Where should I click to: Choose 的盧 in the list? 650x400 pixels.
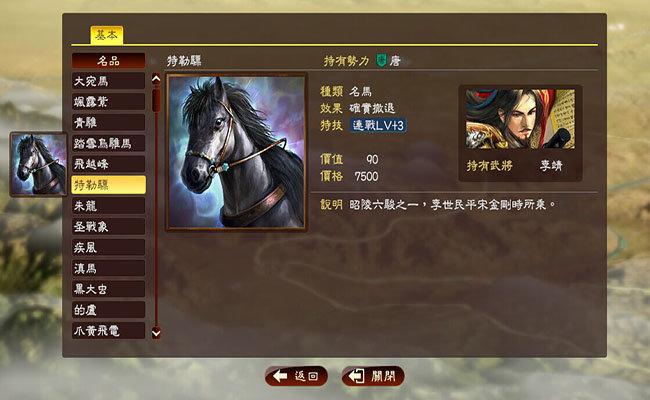[108, 310]
